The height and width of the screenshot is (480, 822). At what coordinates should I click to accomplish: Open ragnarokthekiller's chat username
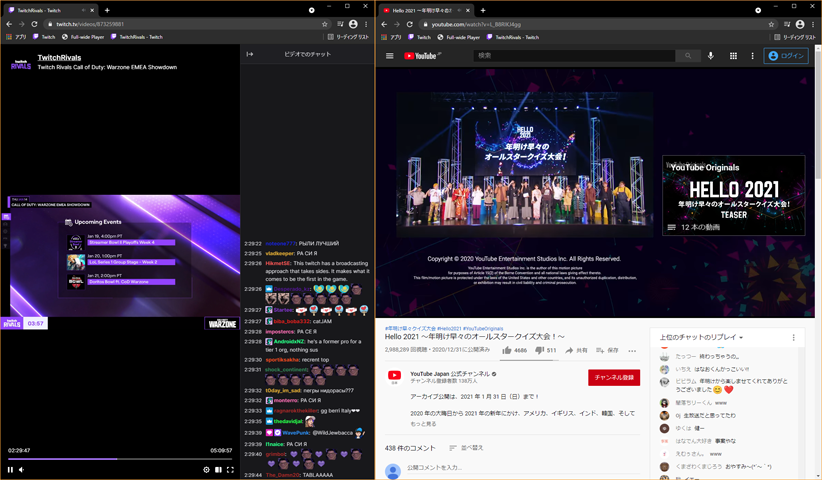click(296, 411)
